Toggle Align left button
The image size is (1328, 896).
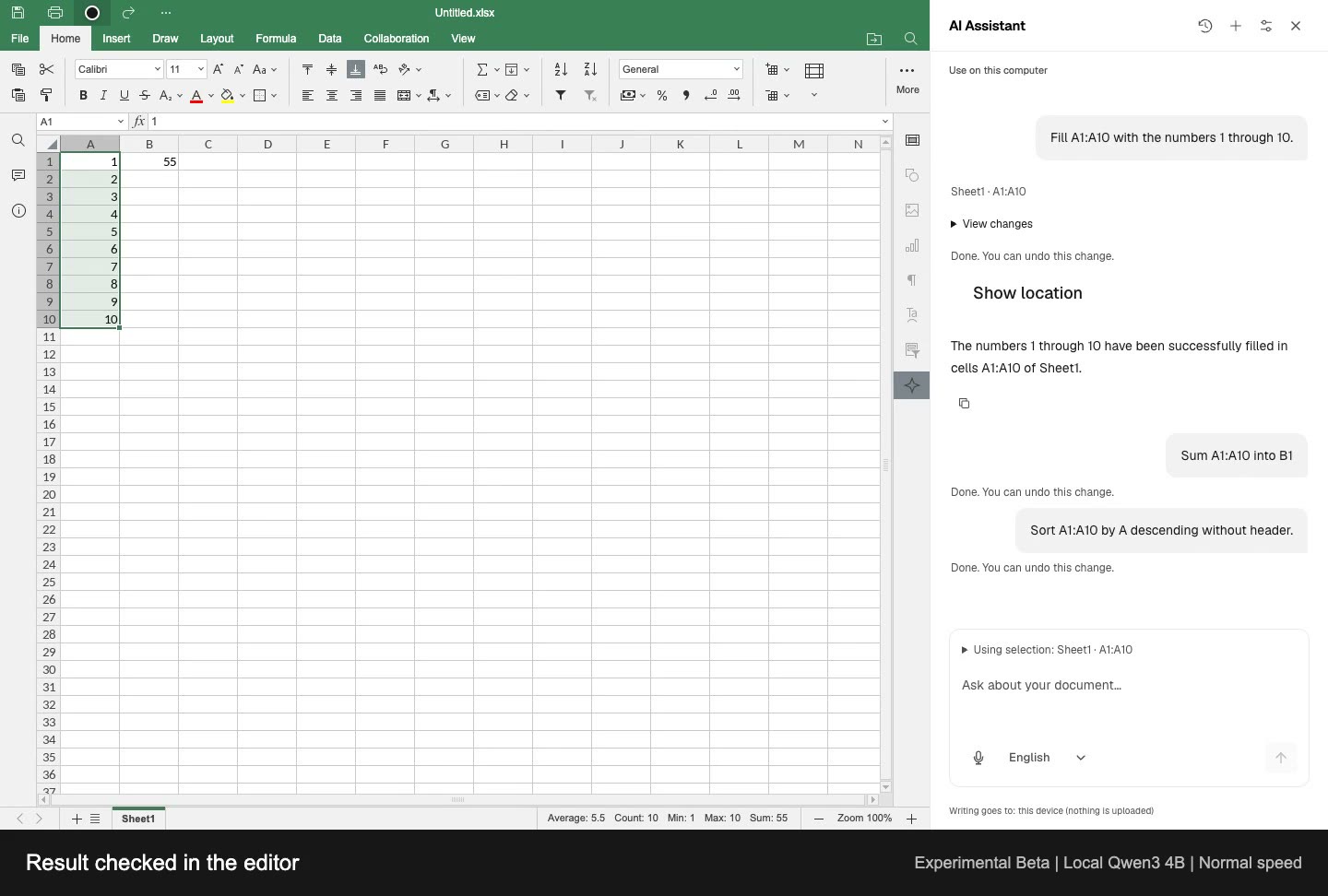tap(307, 95)
